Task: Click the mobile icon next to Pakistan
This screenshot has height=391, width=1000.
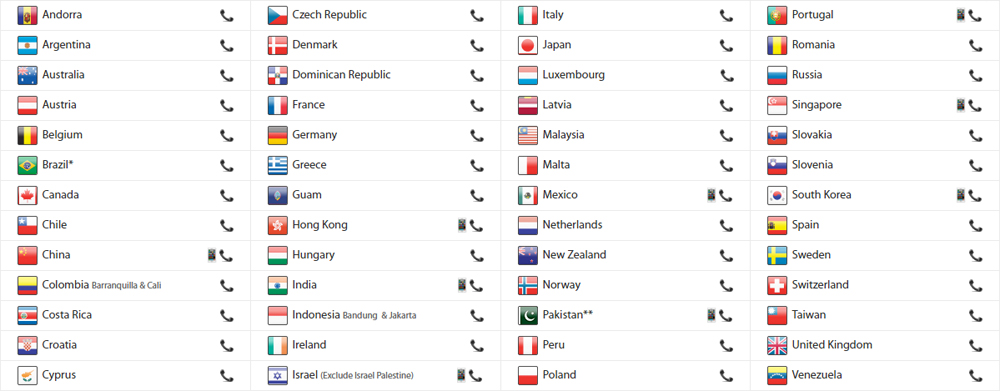Action: [x=711, y=315]
